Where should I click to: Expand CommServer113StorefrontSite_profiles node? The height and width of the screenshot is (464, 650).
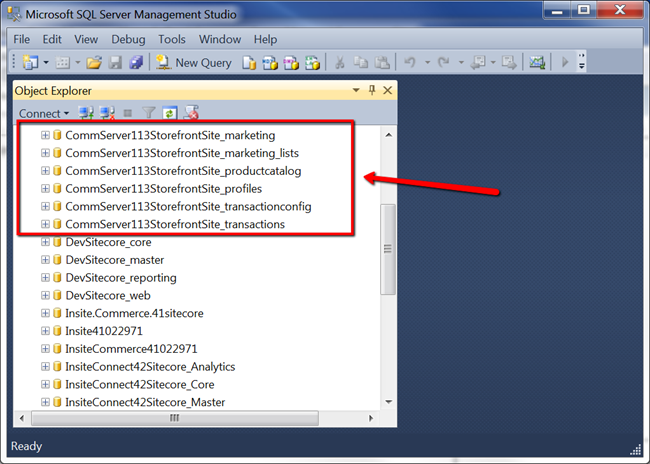(45, 189)
